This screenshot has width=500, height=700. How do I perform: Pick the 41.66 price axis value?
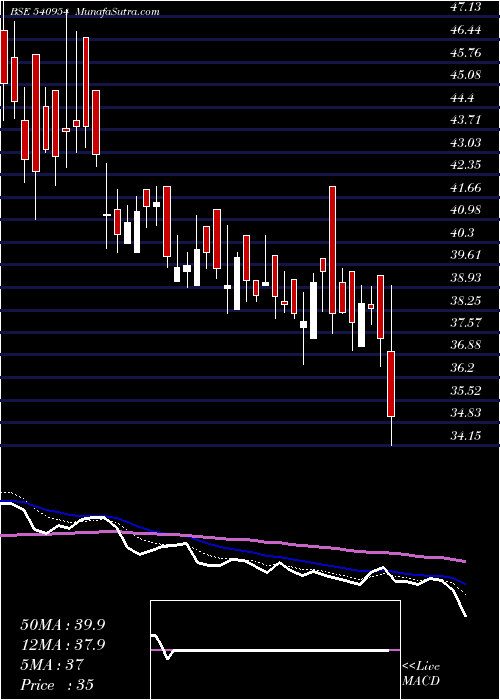(x=466, y=188)
